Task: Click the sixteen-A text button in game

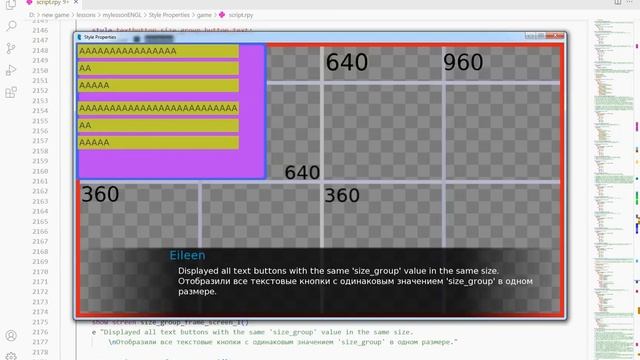Action: click(x=158, y=51)
